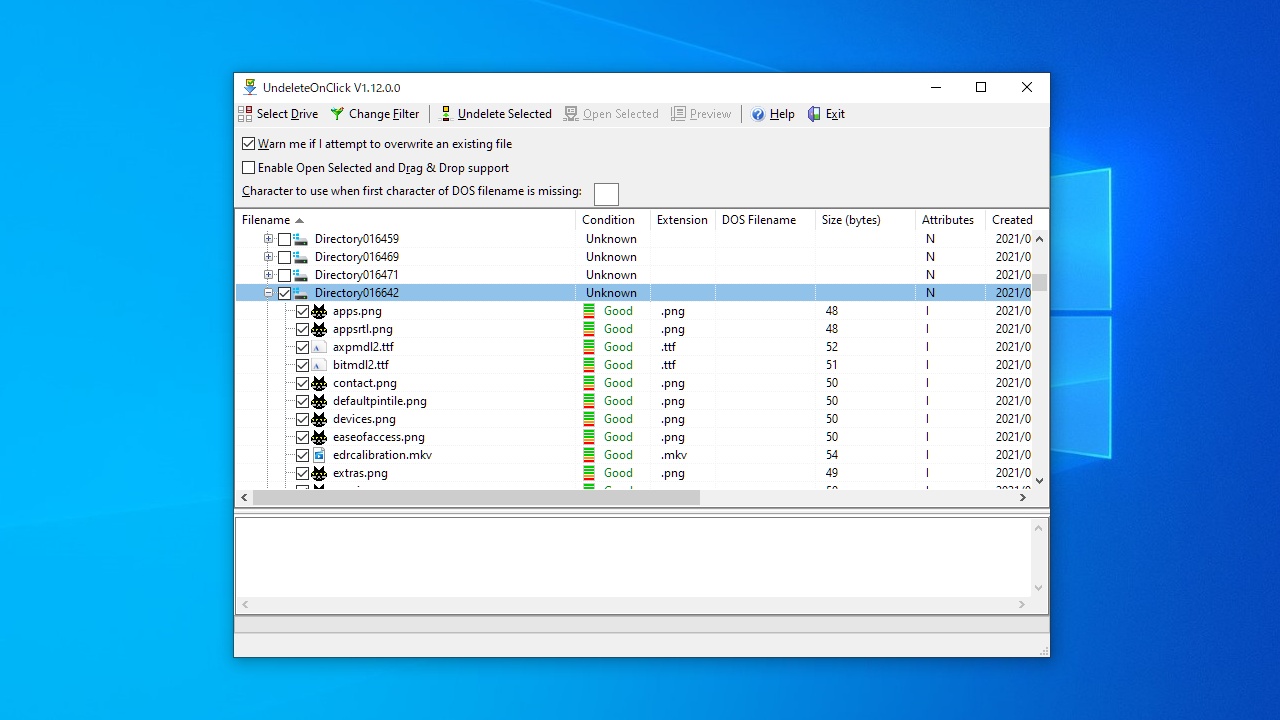This screenshot has height=720, width=1280.
Task: Expand the Directory016471 tree node
Action: point(268,275)
